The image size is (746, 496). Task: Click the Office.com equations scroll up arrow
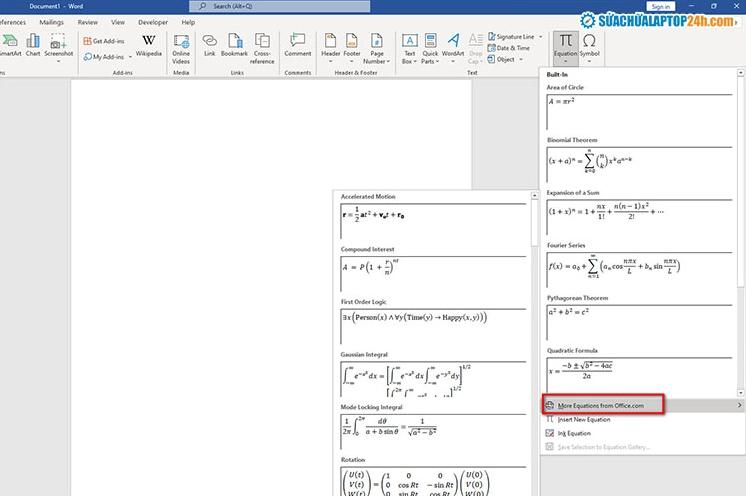(x=534, y=195)
